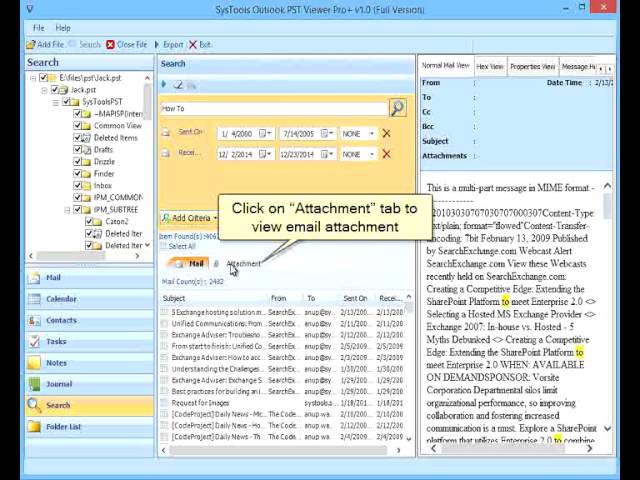Open the NONE dropdown in Sent On row
This screenshot has width=640, height=480.
[372, 133]
